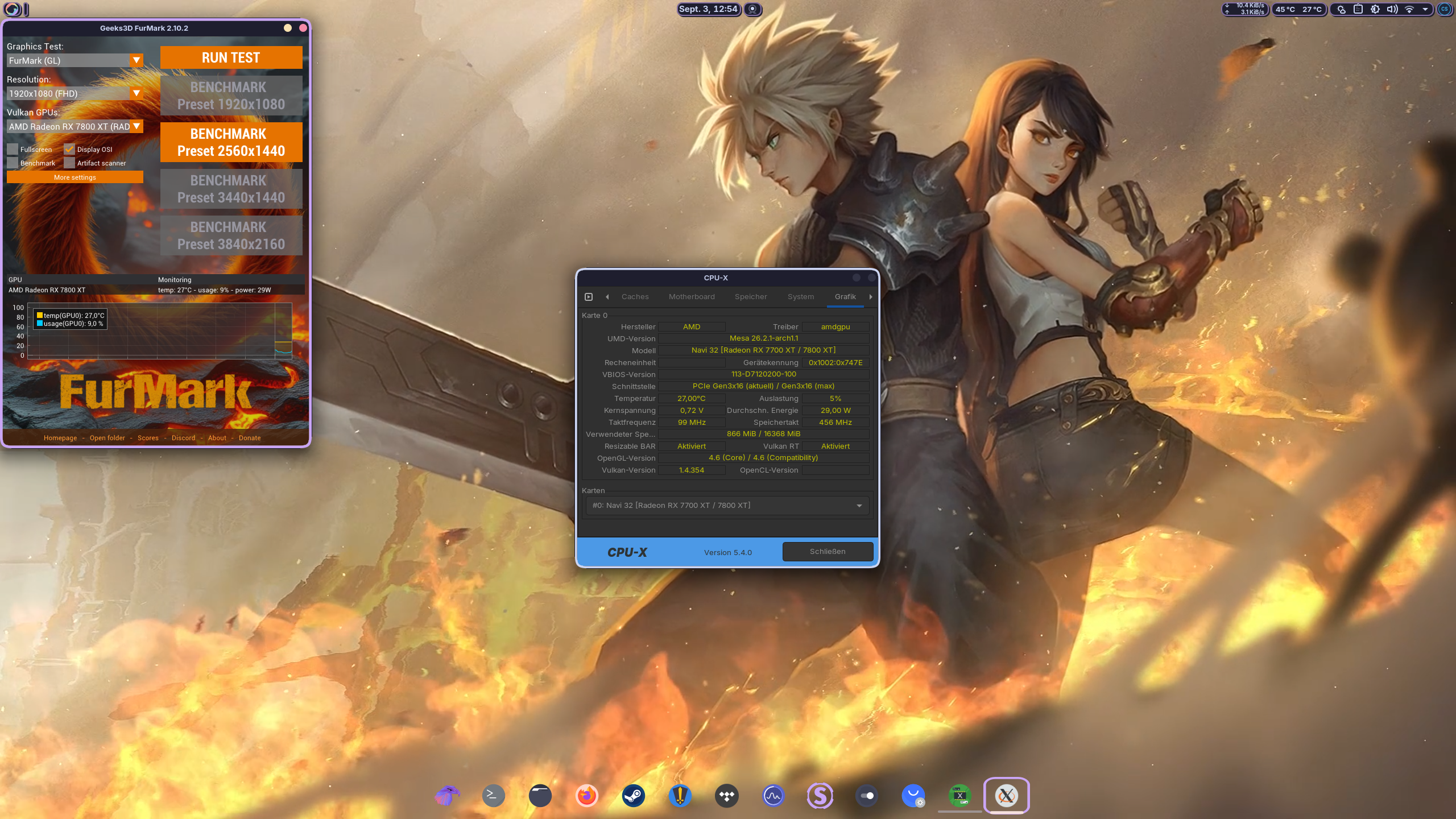
Task: Enable the Fullscreen checkbox in FurMark
Action: (x=13, y=150)
